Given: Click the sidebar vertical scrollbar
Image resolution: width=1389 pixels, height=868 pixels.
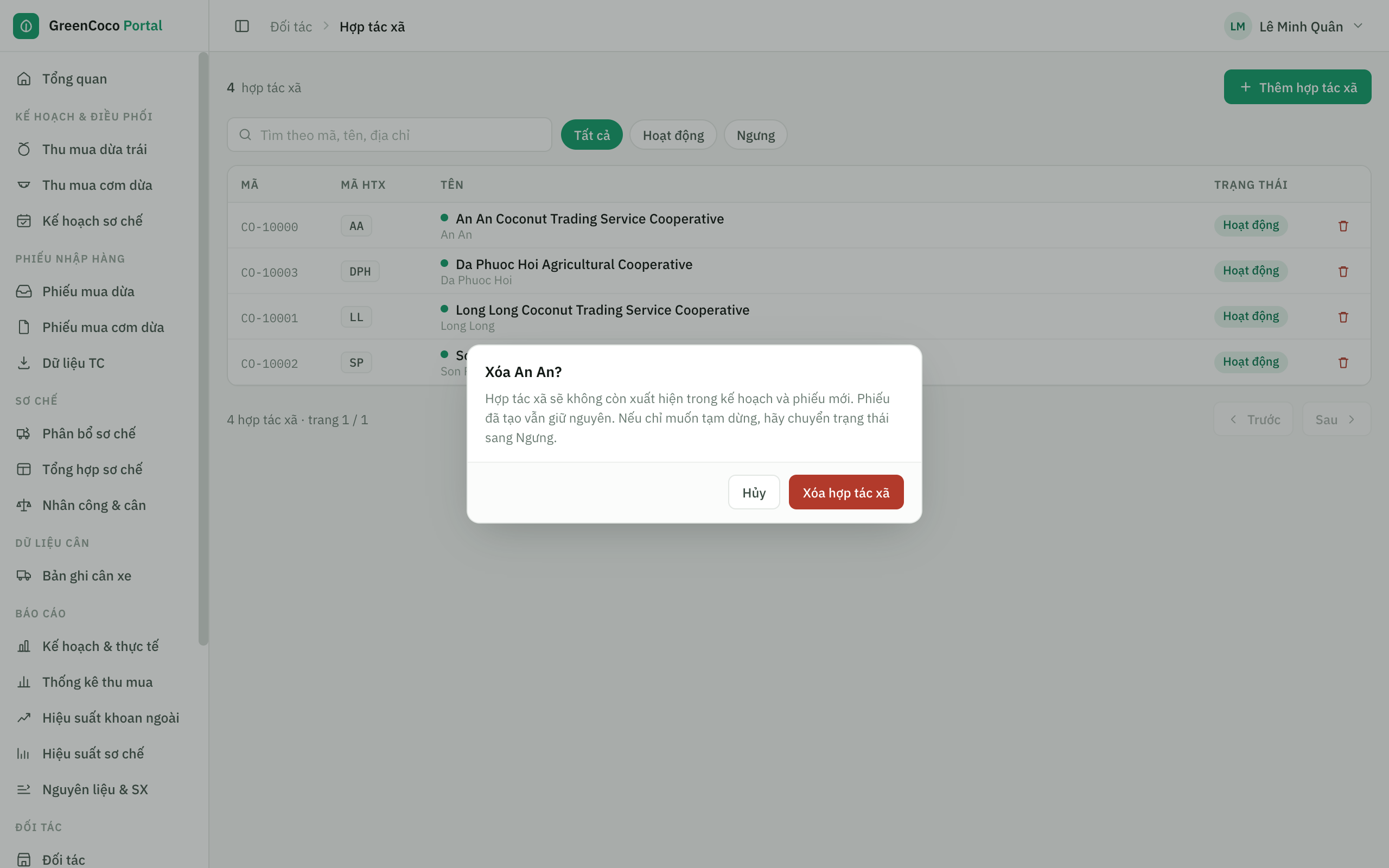Looking at the screenshot, I should coord(203,348).
